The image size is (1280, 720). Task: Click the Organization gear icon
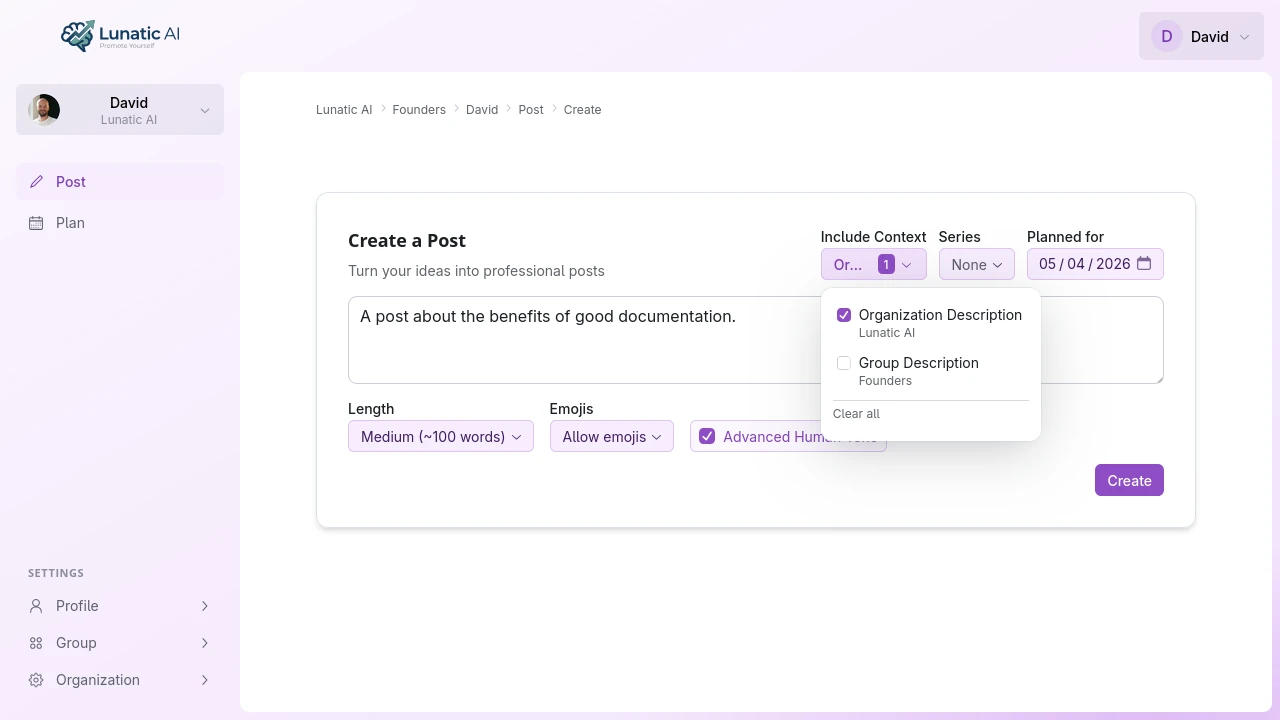[x=36, y=680]
